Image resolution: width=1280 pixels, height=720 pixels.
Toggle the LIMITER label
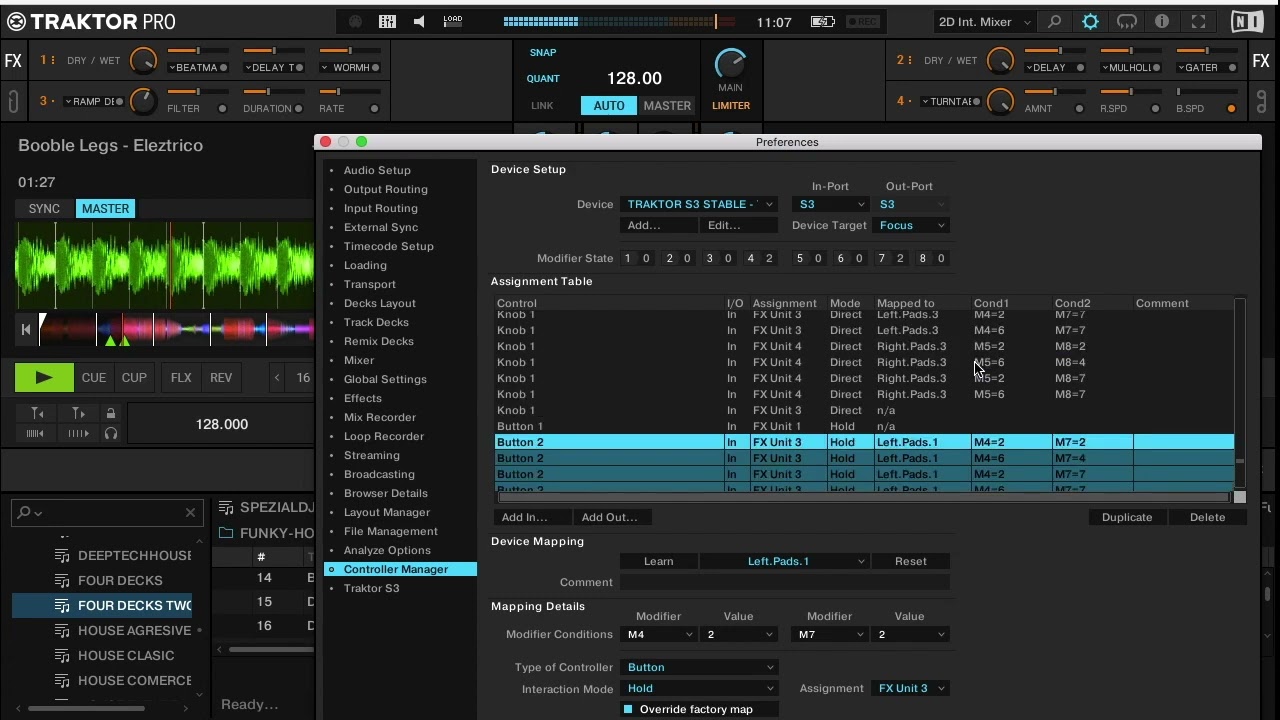tap(731, 106)
